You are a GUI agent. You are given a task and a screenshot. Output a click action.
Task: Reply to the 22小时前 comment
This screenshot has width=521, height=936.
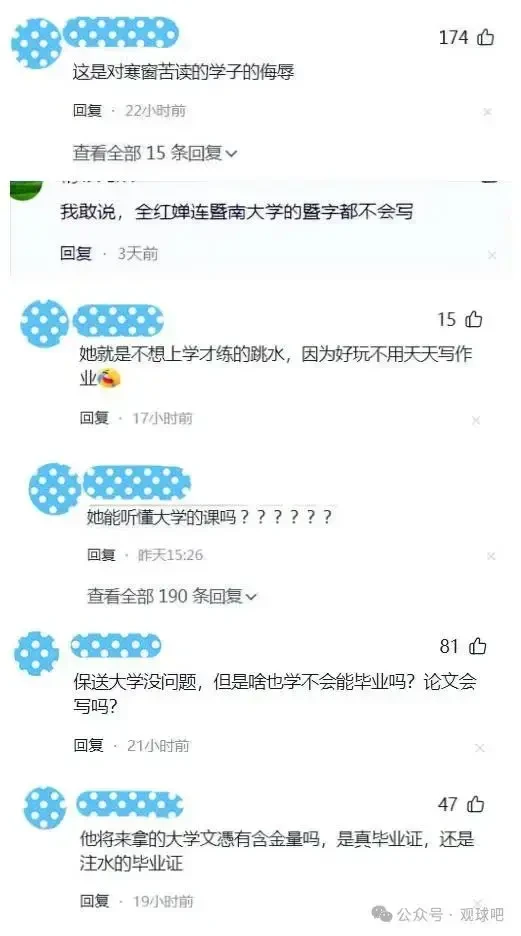click(x=88, y=110)
